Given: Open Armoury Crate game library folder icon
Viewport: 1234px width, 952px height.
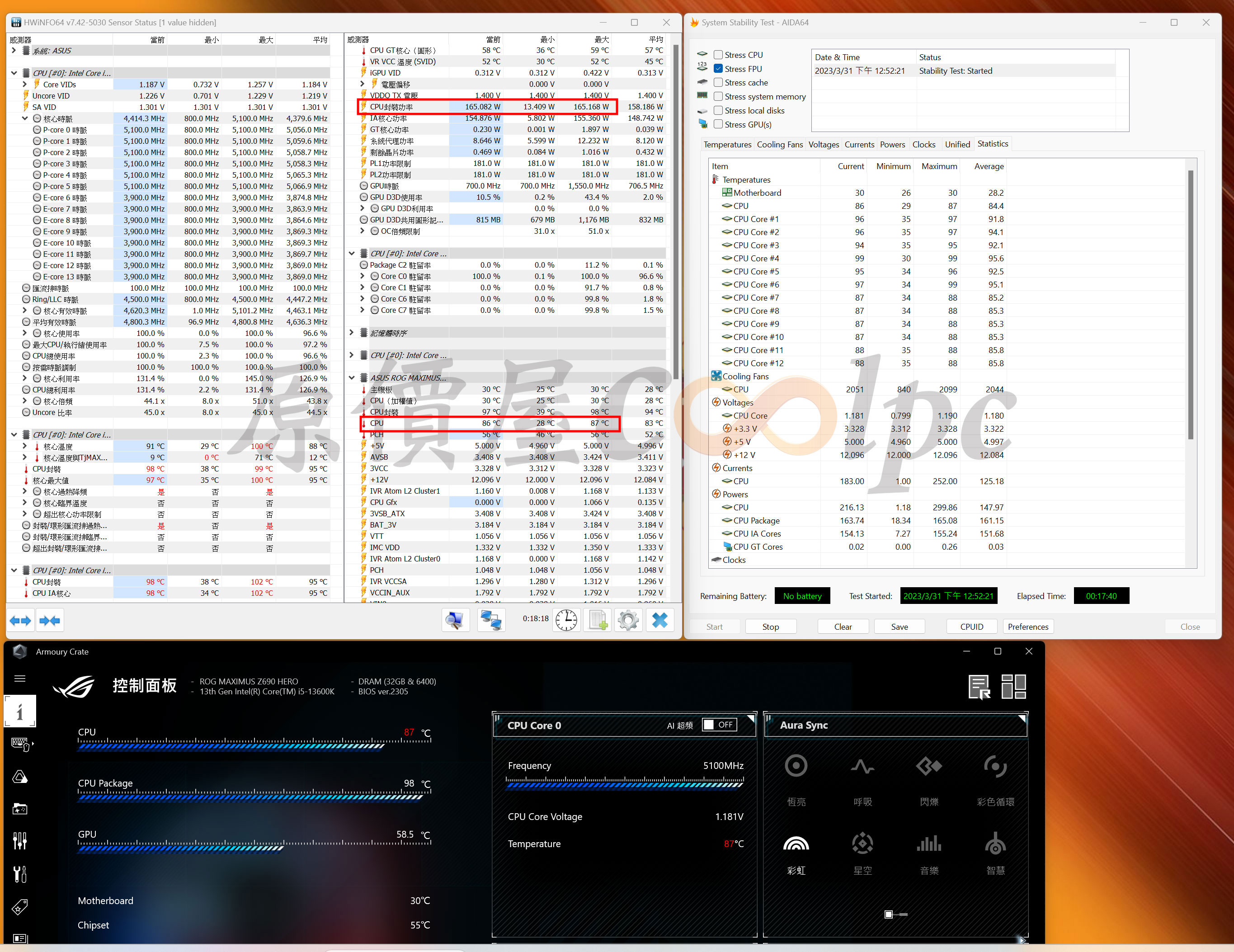Looking at the screenshot, I should pos(20,809).
